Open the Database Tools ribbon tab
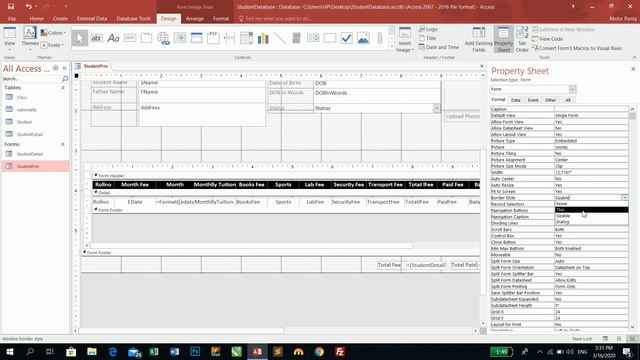Viewport: 640px width, 360px height. (133, 19)
